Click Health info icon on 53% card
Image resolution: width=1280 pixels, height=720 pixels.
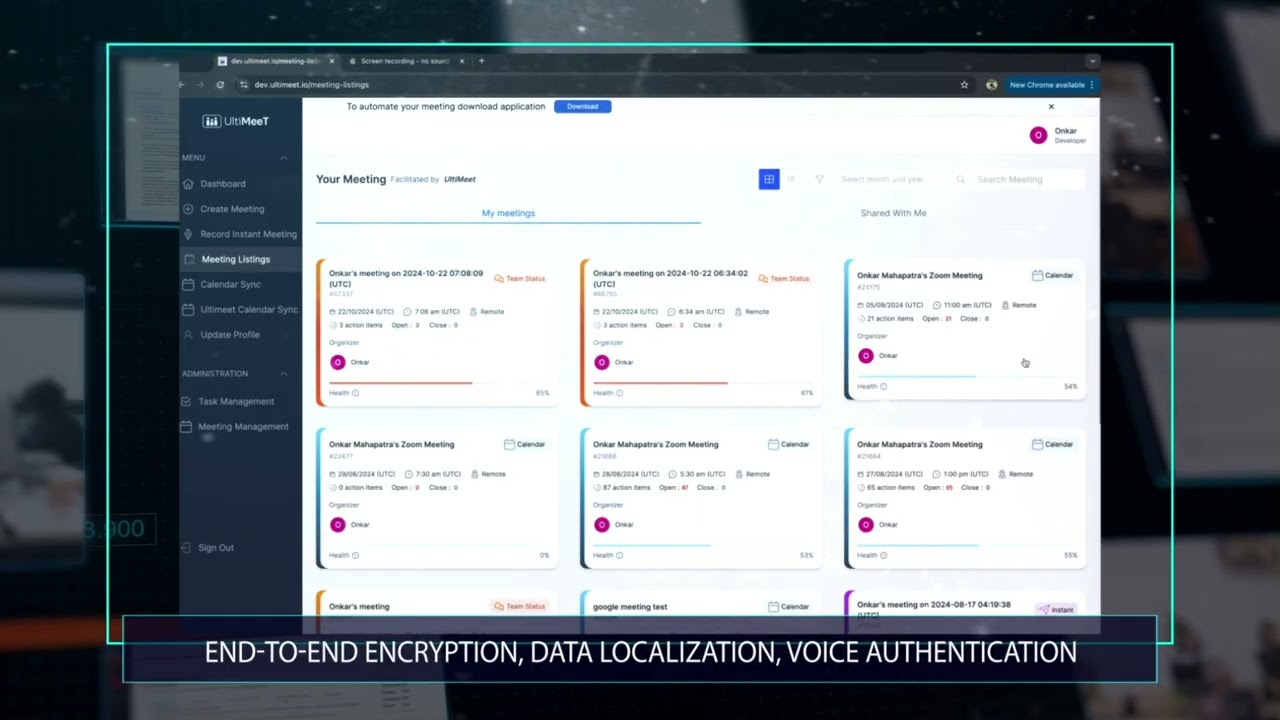tap(619, 555)
